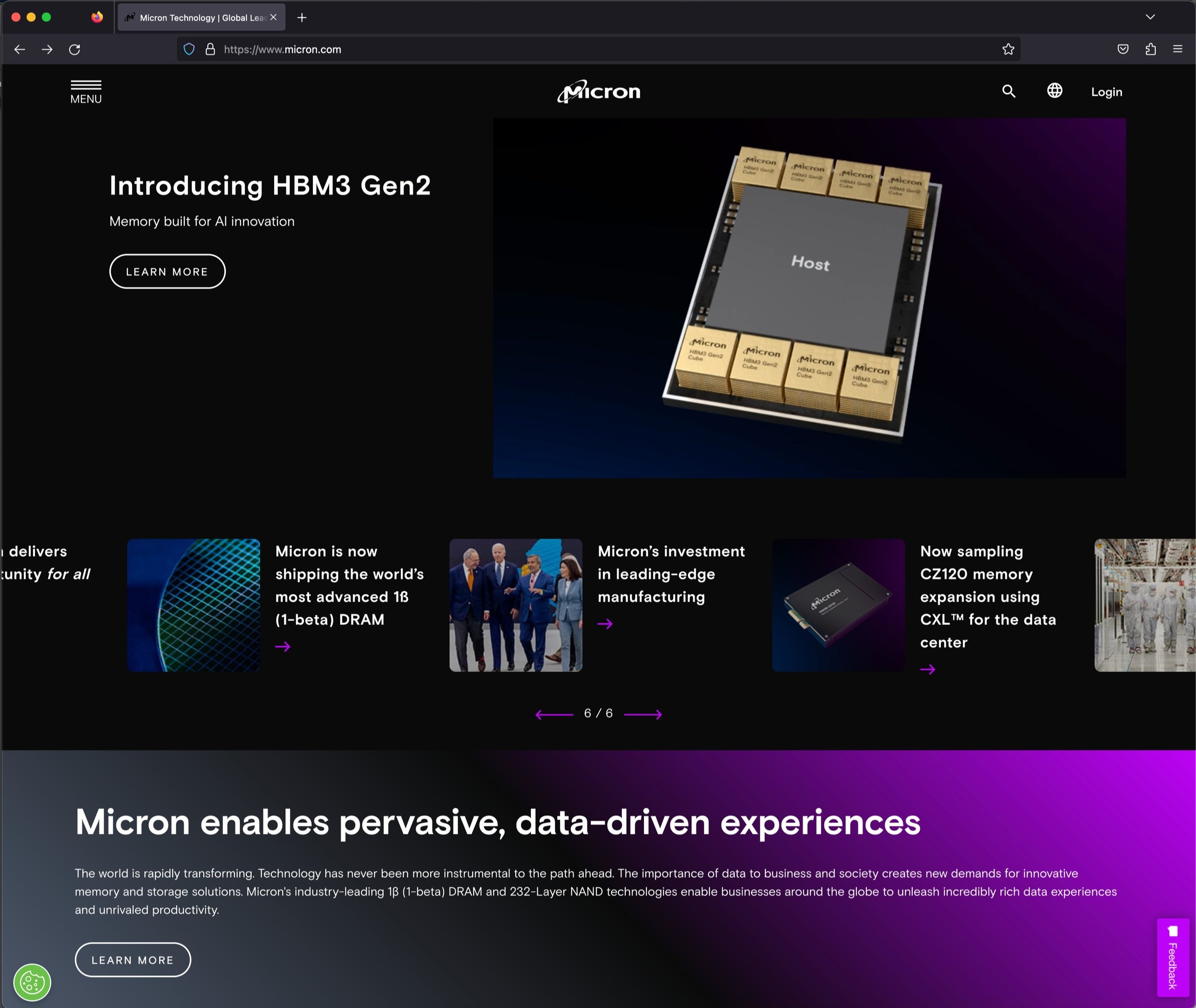The width and height of the screenshot is (1196, 1008).
Task: Click the Firefox icon in title bar
Action: (x=97, y=17)
